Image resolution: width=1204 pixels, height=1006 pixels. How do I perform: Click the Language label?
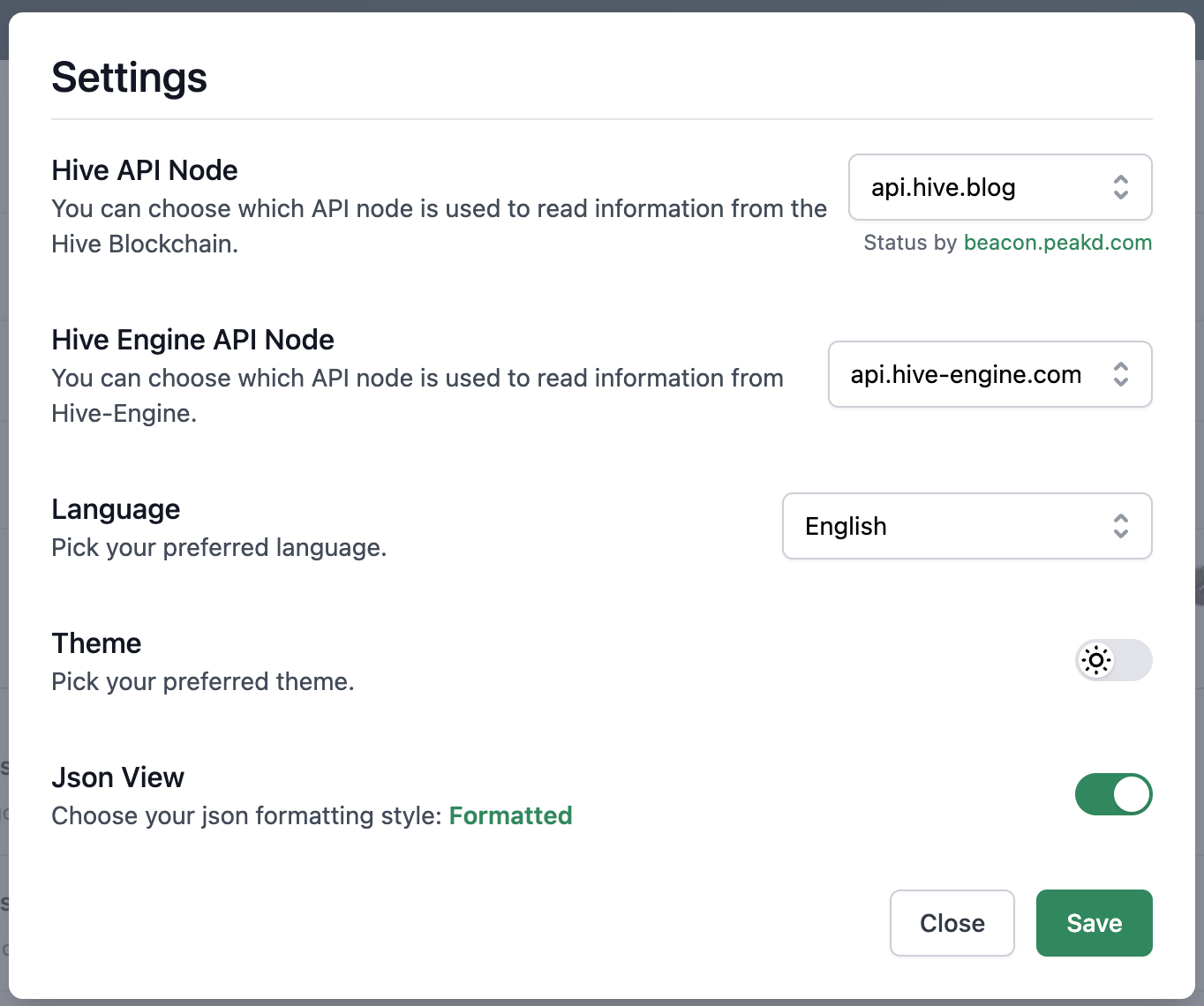tap(116, 509)
